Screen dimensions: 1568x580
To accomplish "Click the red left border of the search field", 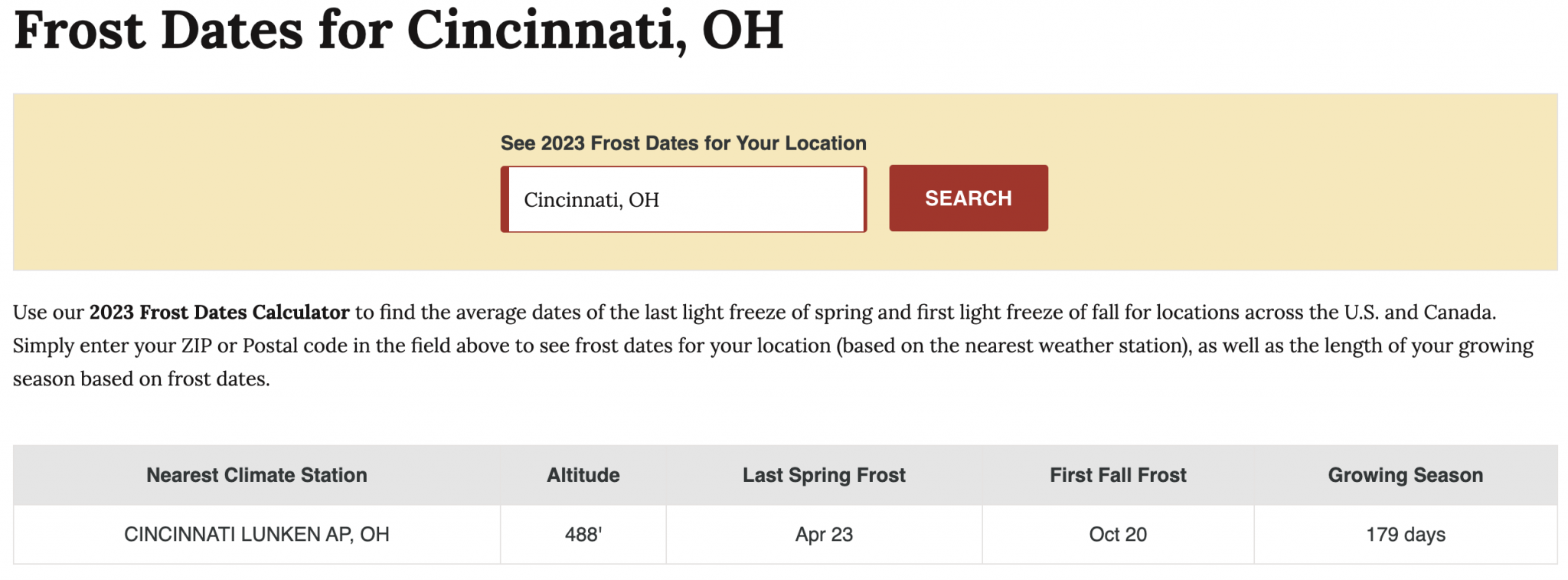I will 505,198.
